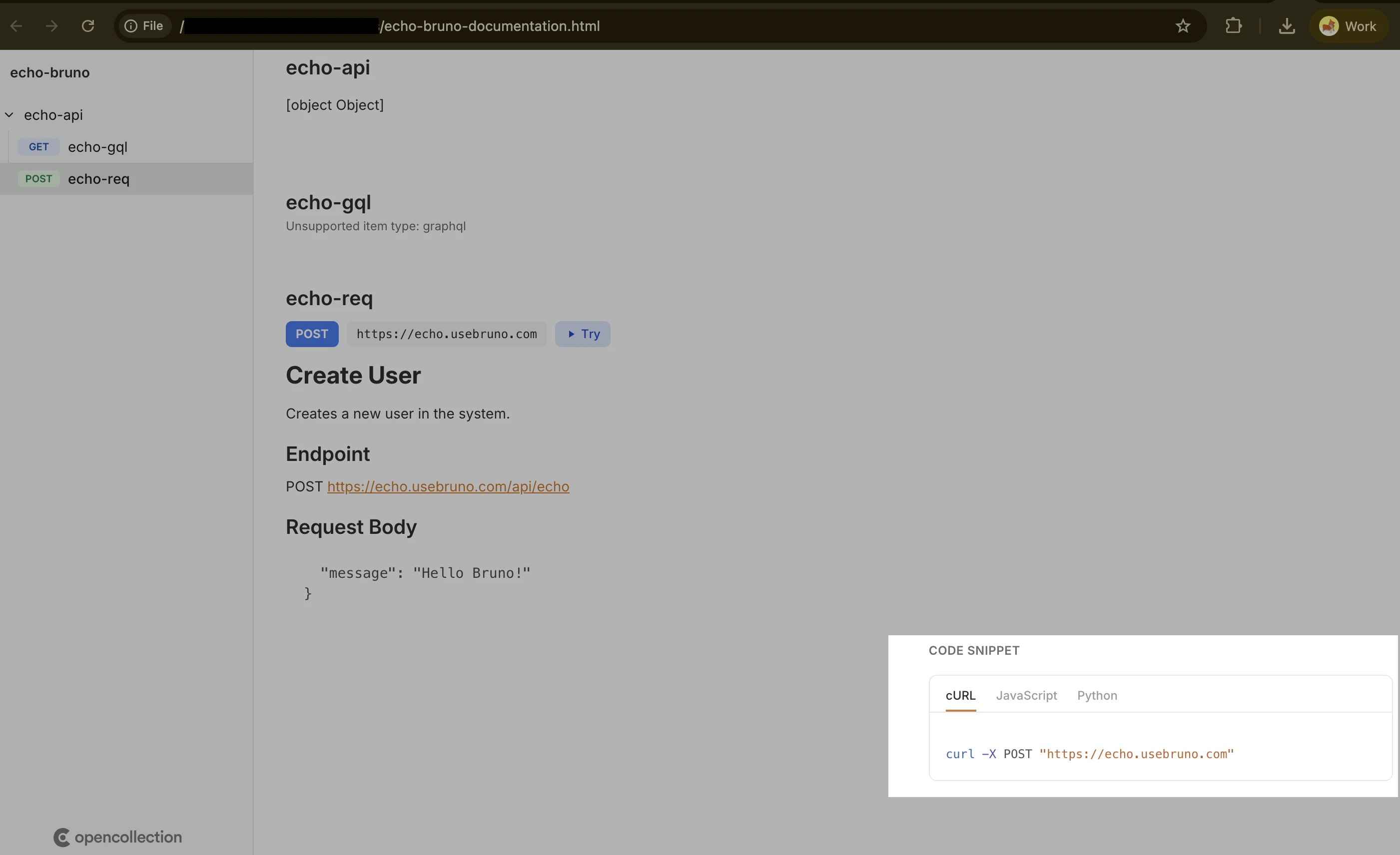Screen dimensions: 1400x855
Task: Collapse the echo-api tree in the sidebar
Action: 9,115
